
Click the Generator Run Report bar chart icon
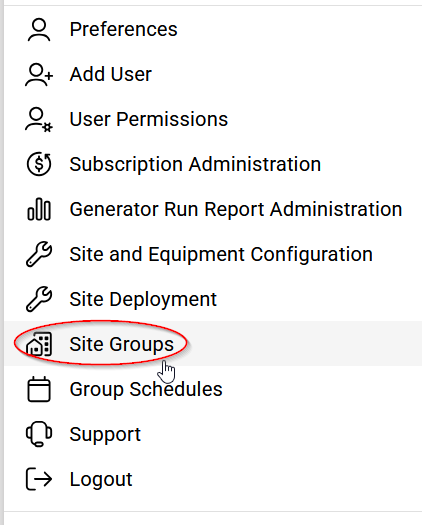point(39,209)
